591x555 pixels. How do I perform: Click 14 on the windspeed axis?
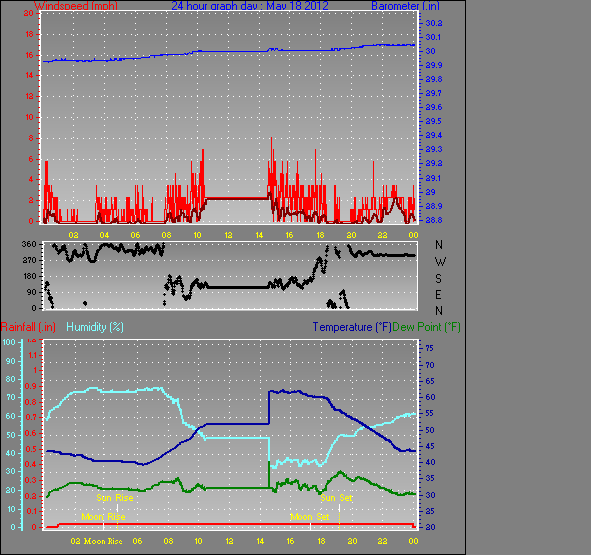(29, 75)
